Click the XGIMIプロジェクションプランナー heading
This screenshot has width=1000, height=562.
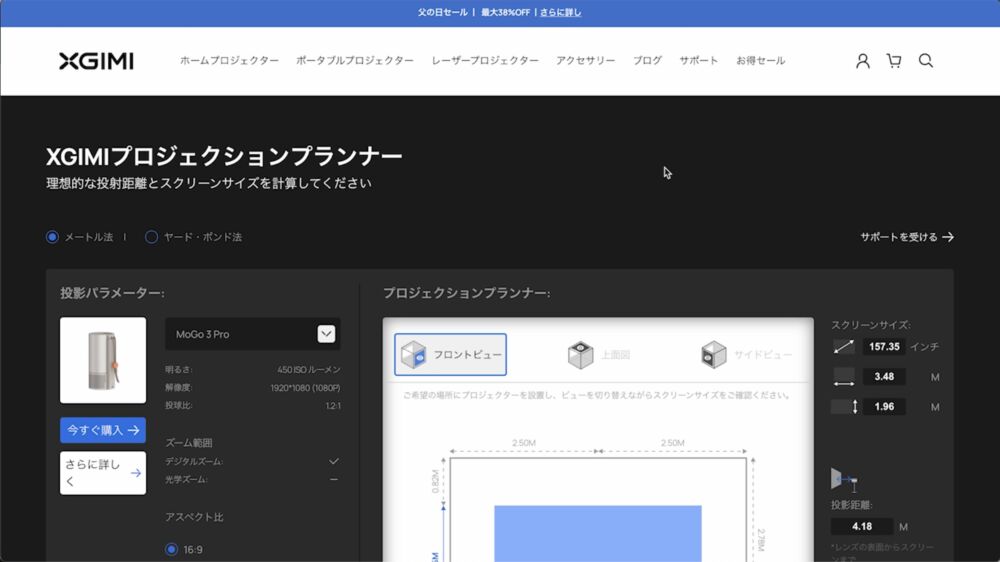224,156
